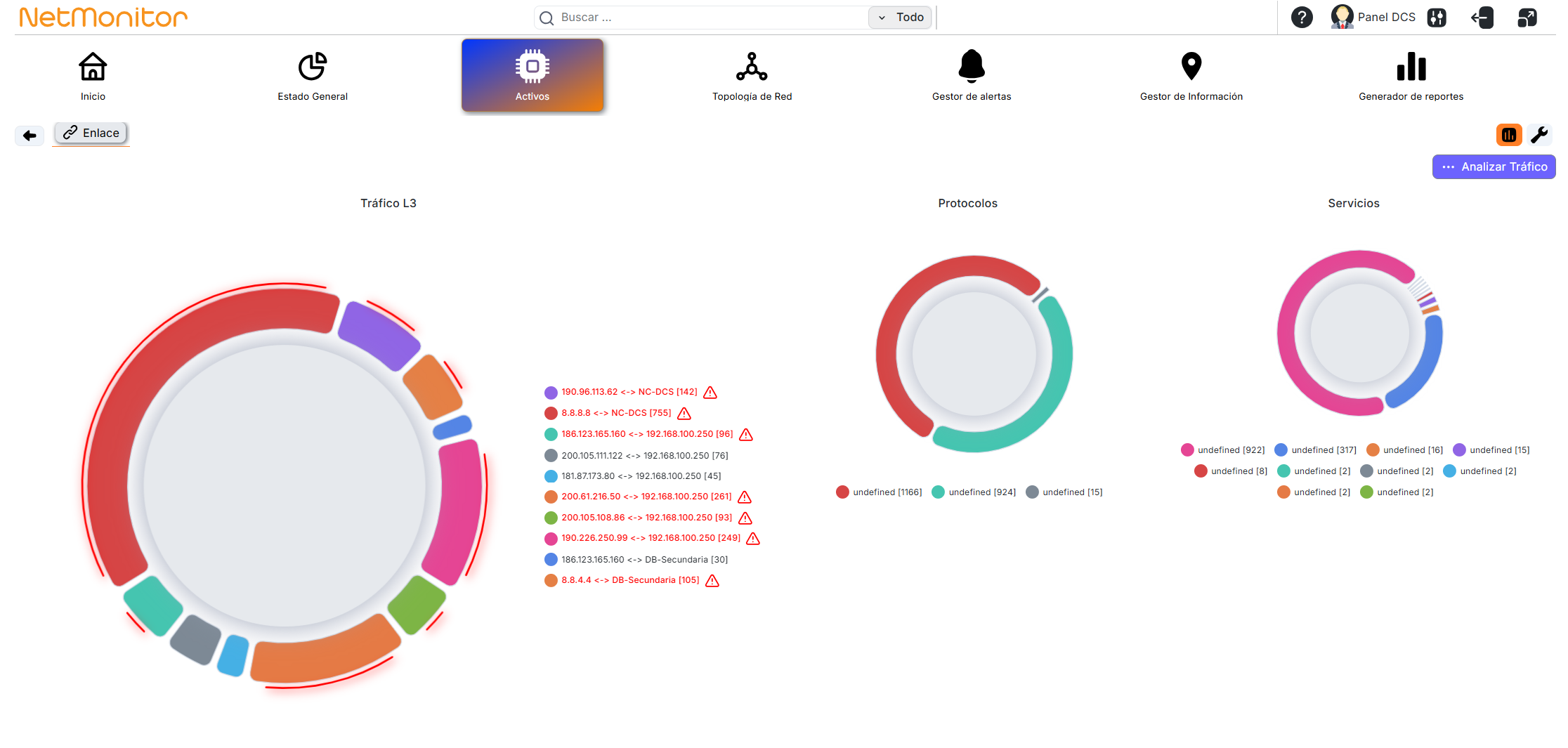Click legend text 186.123.165.160 <-> 192.168.100.250 [96]
The height and width of the screenshot is (748, 1568).
647,434
